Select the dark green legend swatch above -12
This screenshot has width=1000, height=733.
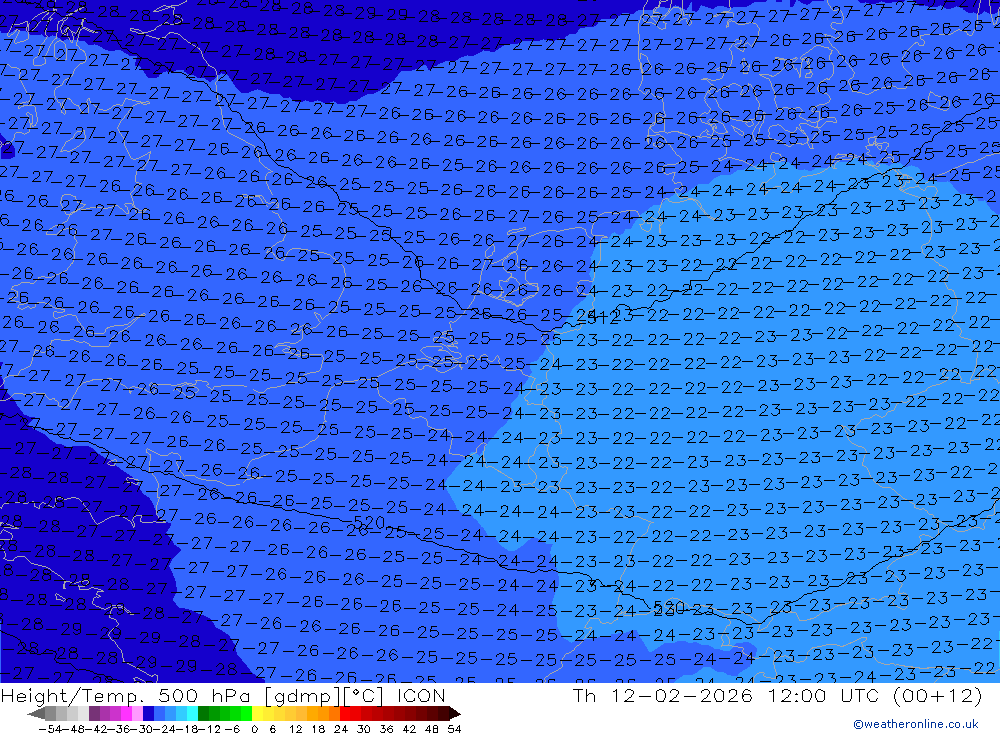click(203, 713)
